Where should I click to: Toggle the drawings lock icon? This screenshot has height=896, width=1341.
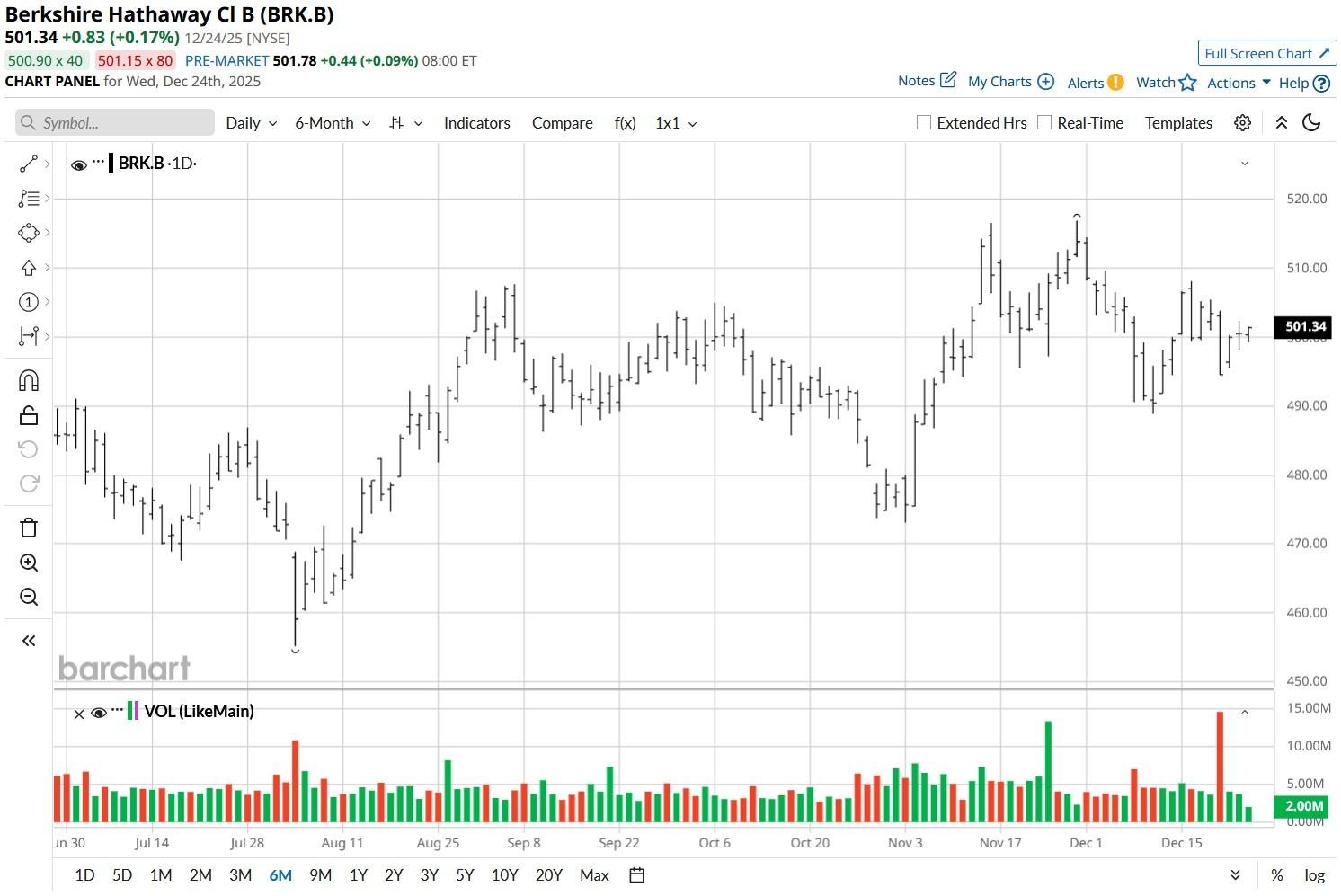(28, 415)
